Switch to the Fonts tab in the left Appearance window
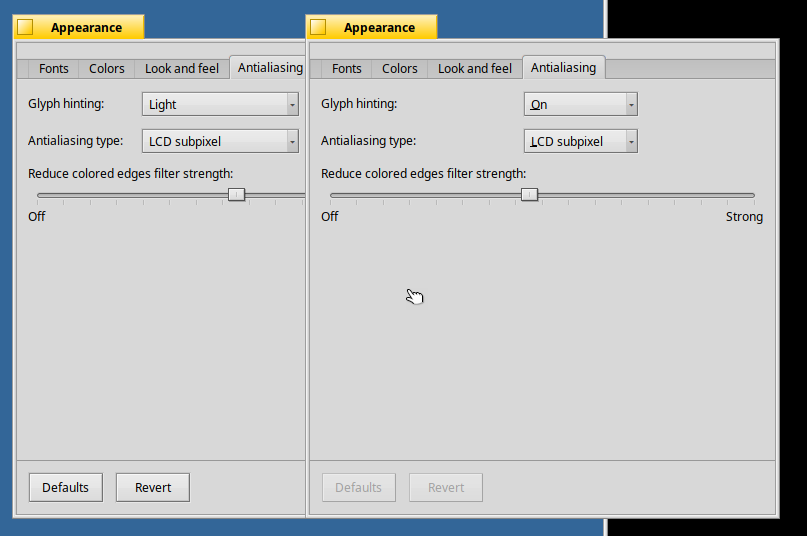This screenshot has height=536, width=807. click(54, 68)
